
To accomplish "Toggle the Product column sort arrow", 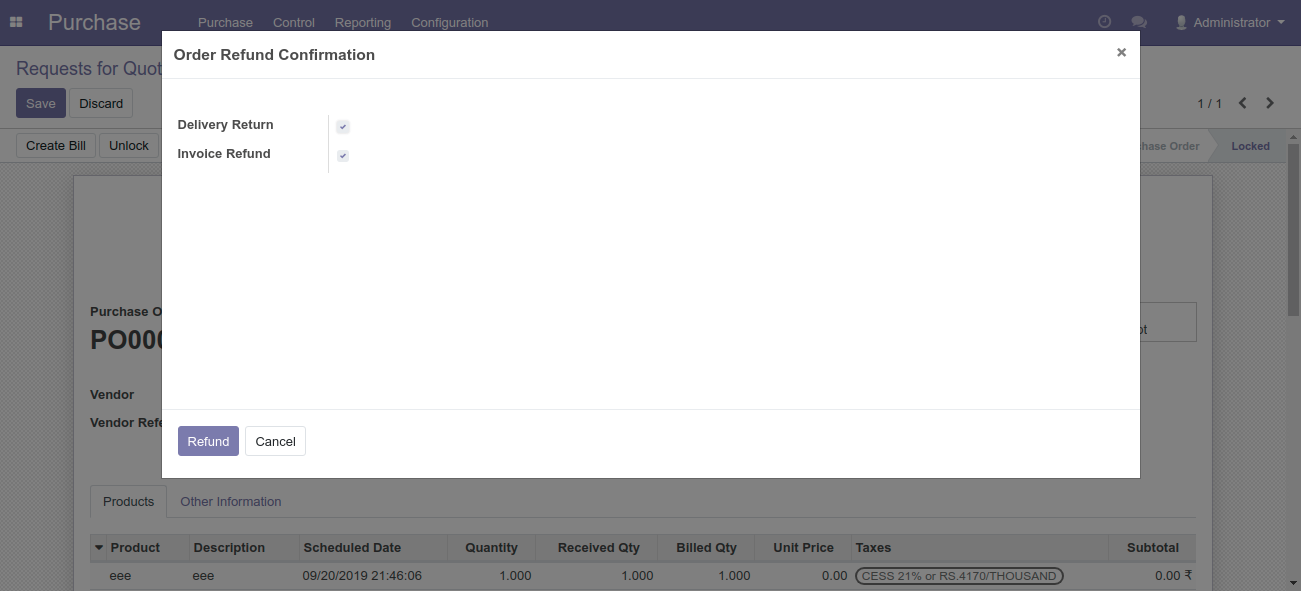I will [x=98, y=547].
